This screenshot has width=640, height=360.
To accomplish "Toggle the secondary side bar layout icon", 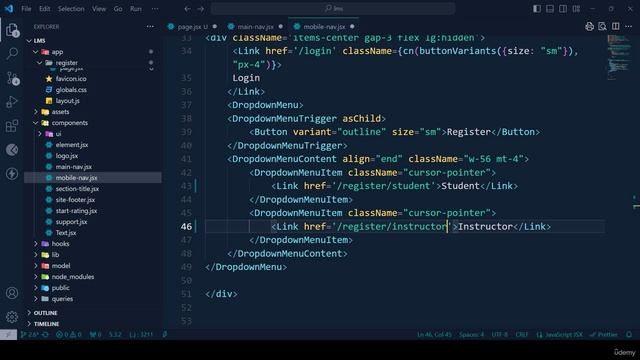I will (563, 9).
